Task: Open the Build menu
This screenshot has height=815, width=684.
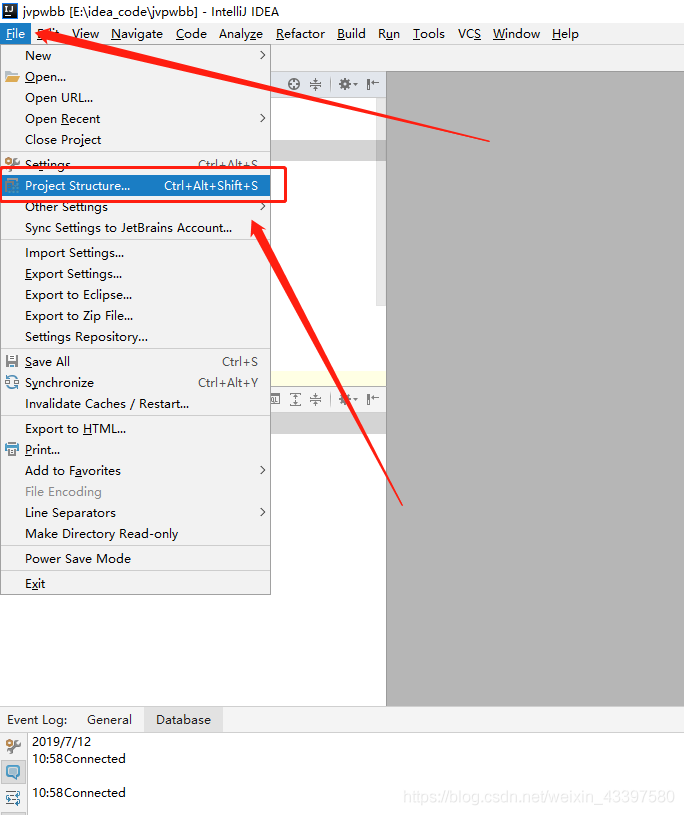Action: (351, 34)
